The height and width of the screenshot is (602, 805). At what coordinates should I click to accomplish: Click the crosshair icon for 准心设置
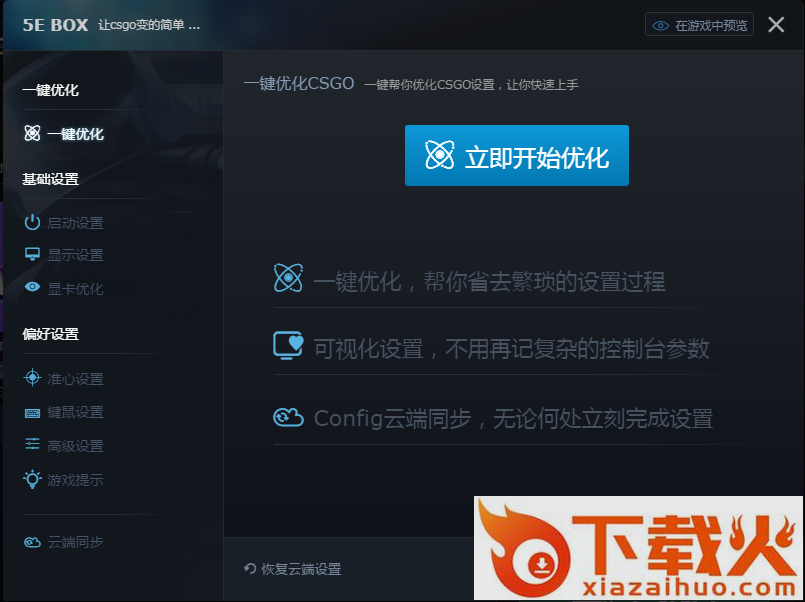32,379
